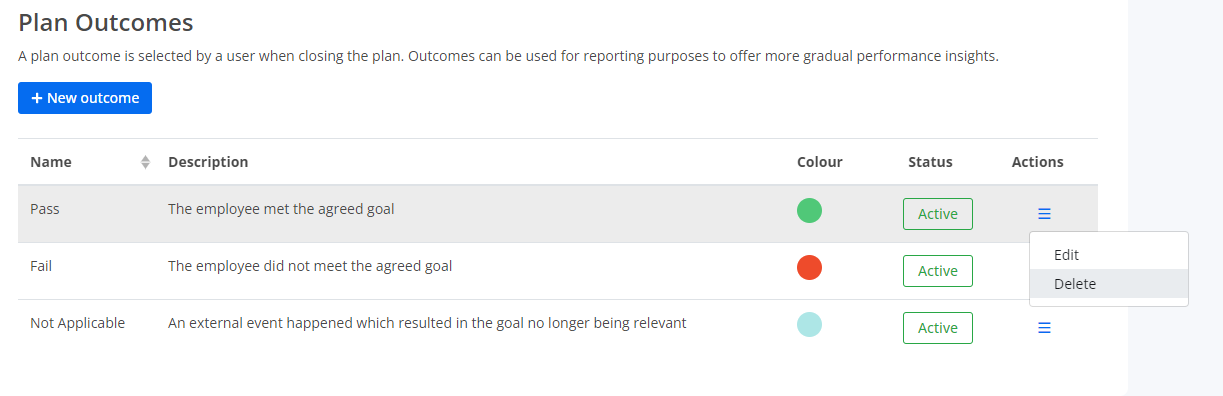
Task: Open the actions menu for Not Applicable
Action: click(1044, 327)
